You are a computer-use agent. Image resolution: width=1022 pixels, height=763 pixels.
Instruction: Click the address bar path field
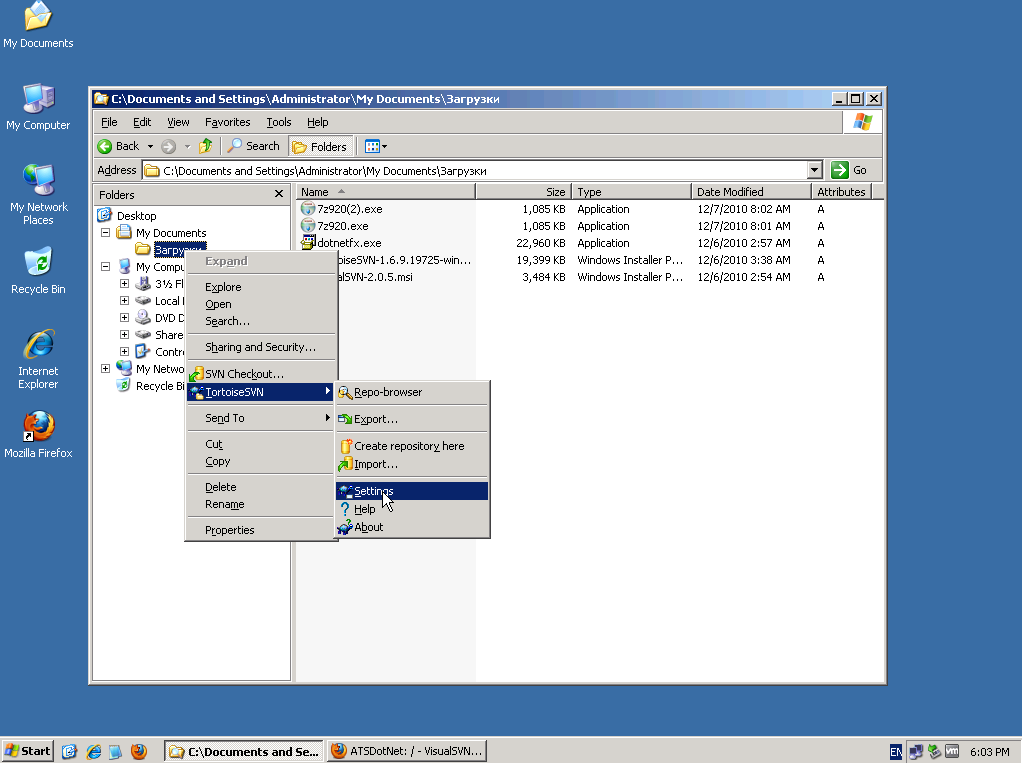tap(474, 171)
